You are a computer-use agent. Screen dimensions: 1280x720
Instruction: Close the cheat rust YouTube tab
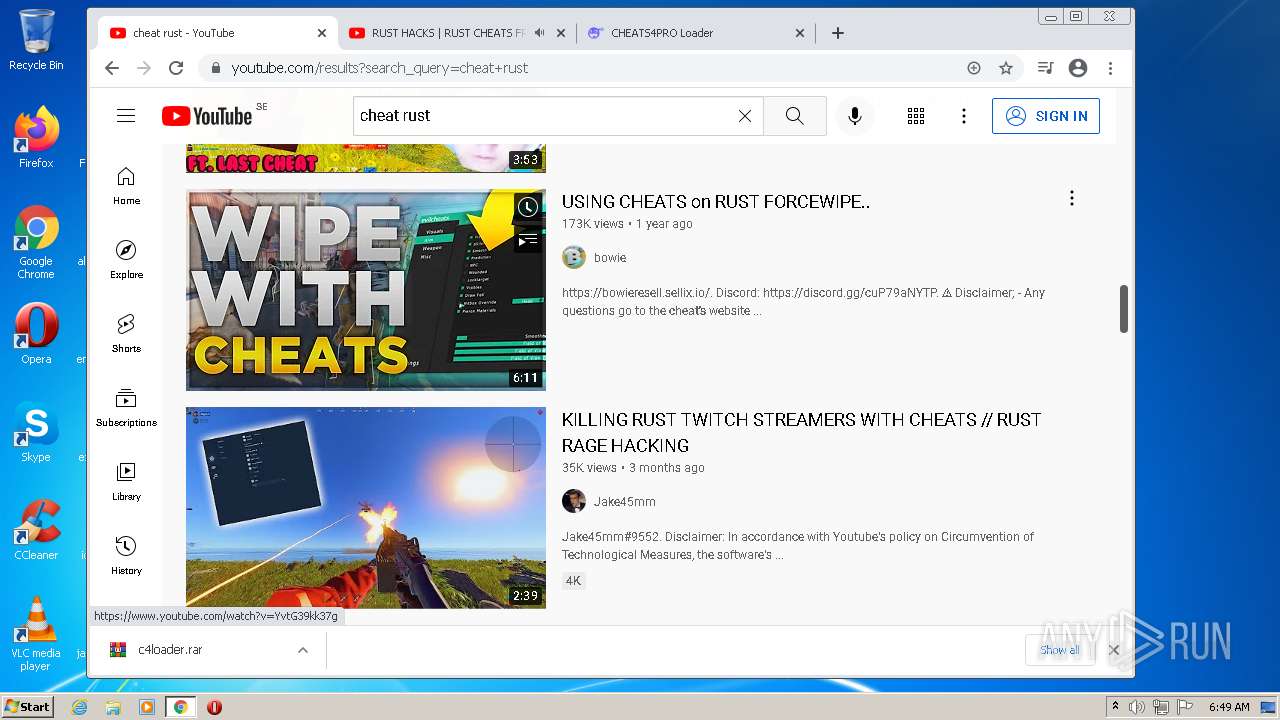[x=322, y=33]
